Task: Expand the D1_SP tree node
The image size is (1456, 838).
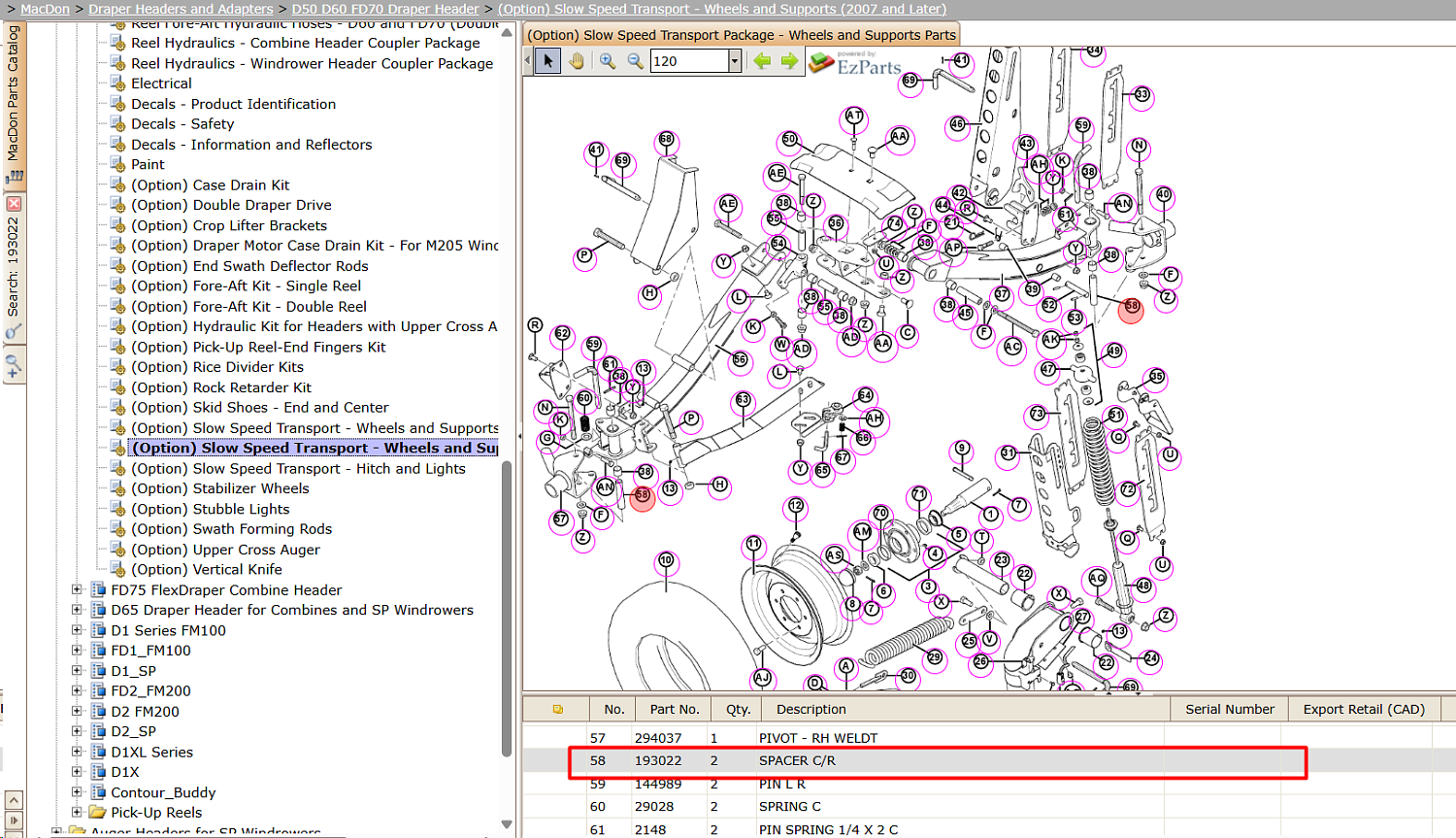Action: (77, 671)
